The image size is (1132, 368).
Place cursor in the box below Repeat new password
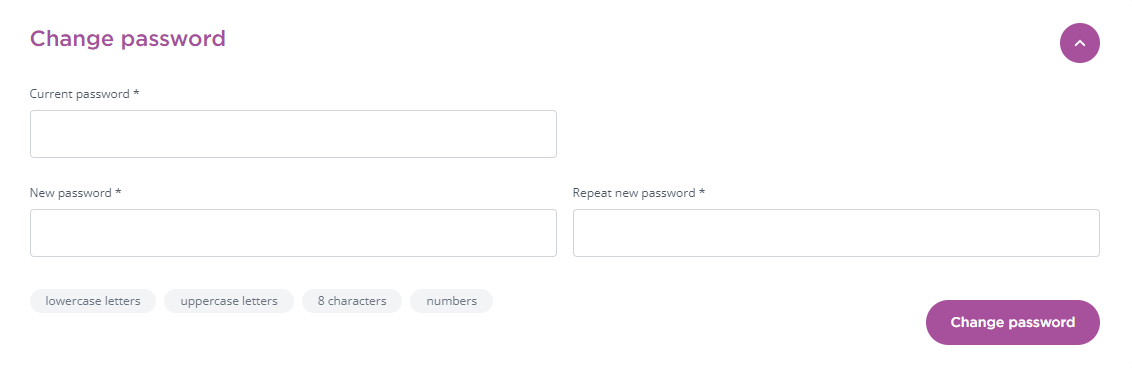836,233
